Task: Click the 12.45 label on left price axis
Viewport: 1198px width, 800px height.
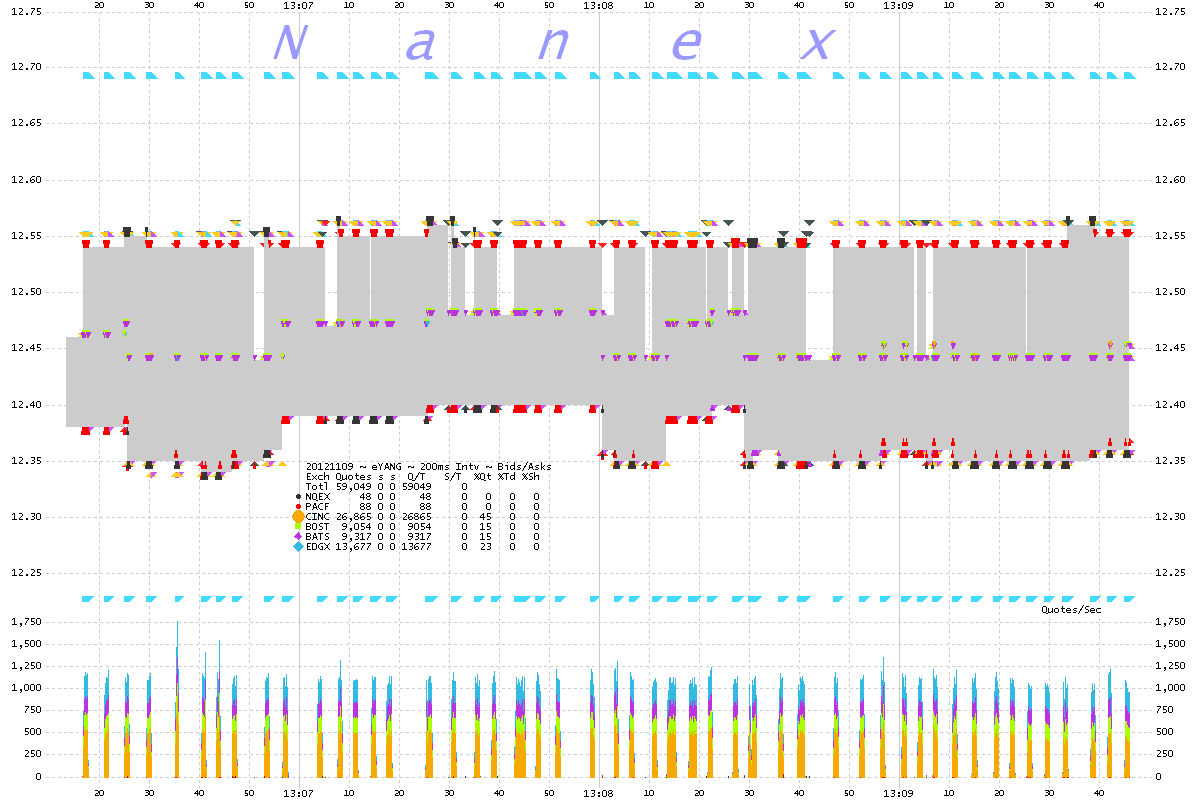Action: pyautogui.click(x=27, y=348)
